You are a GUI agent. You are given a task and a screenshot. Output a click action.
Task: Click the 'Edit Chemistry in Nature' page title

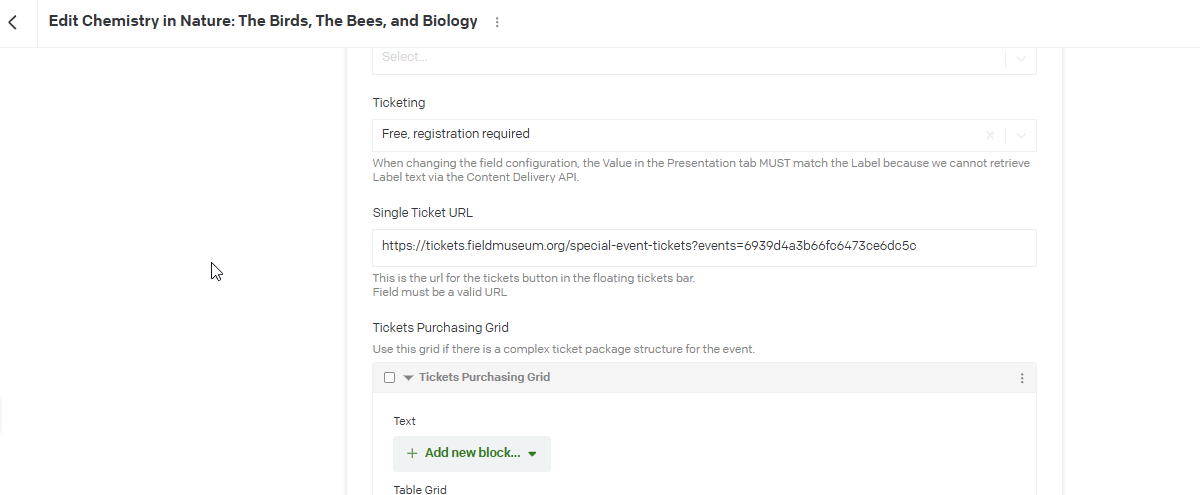(263, 21)
